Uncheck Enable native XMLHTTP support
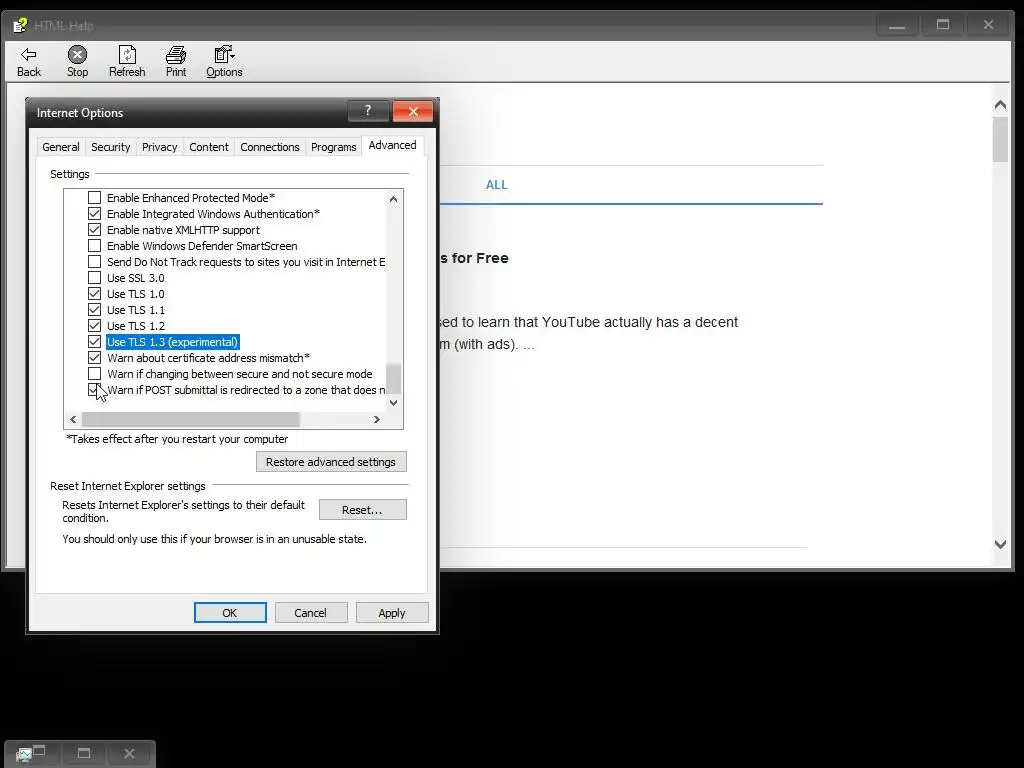This screenshot has width=1024, height=768. [95, 230]
